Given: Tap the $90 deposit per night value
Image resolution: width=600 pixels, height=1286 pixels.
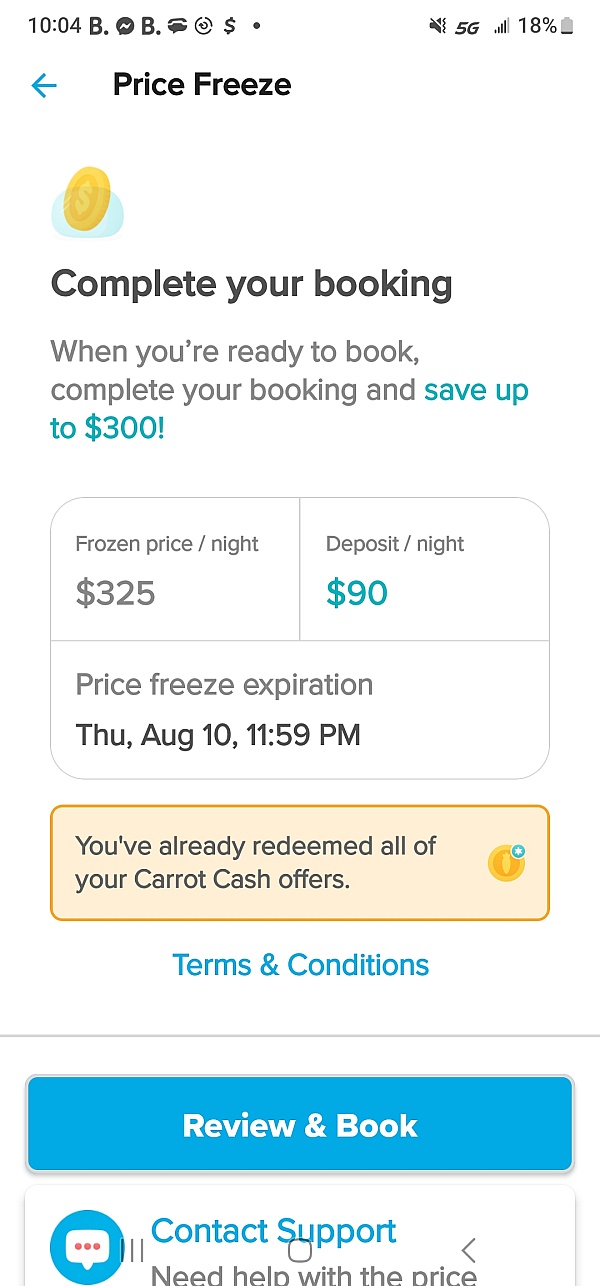Looking at the screenshot, I should (x=356, y=592).
